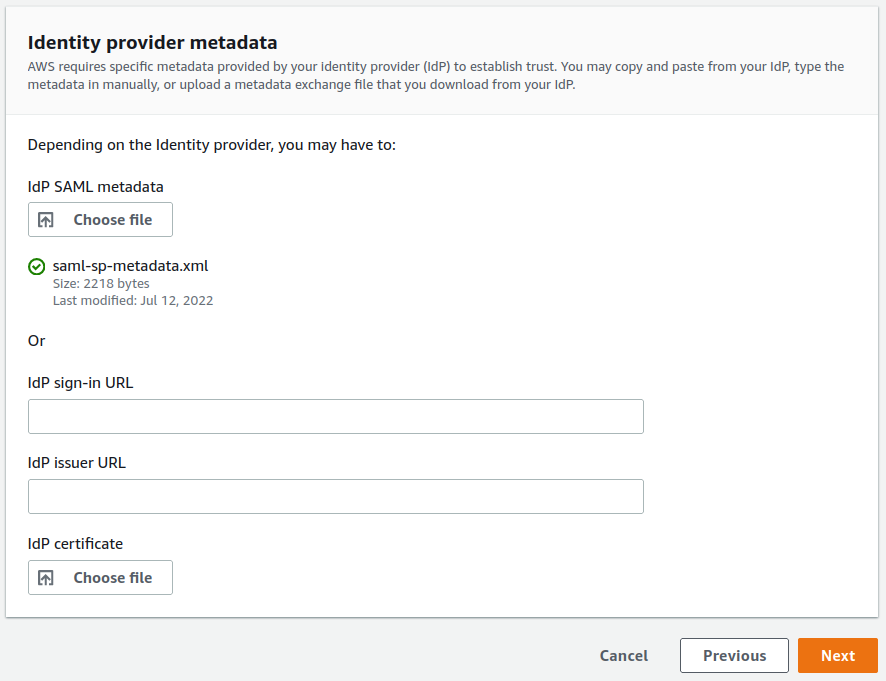Click the circle check beside the uploaded file
The height and width of the screenshot is (681, 886).
(x=37, y=266)
